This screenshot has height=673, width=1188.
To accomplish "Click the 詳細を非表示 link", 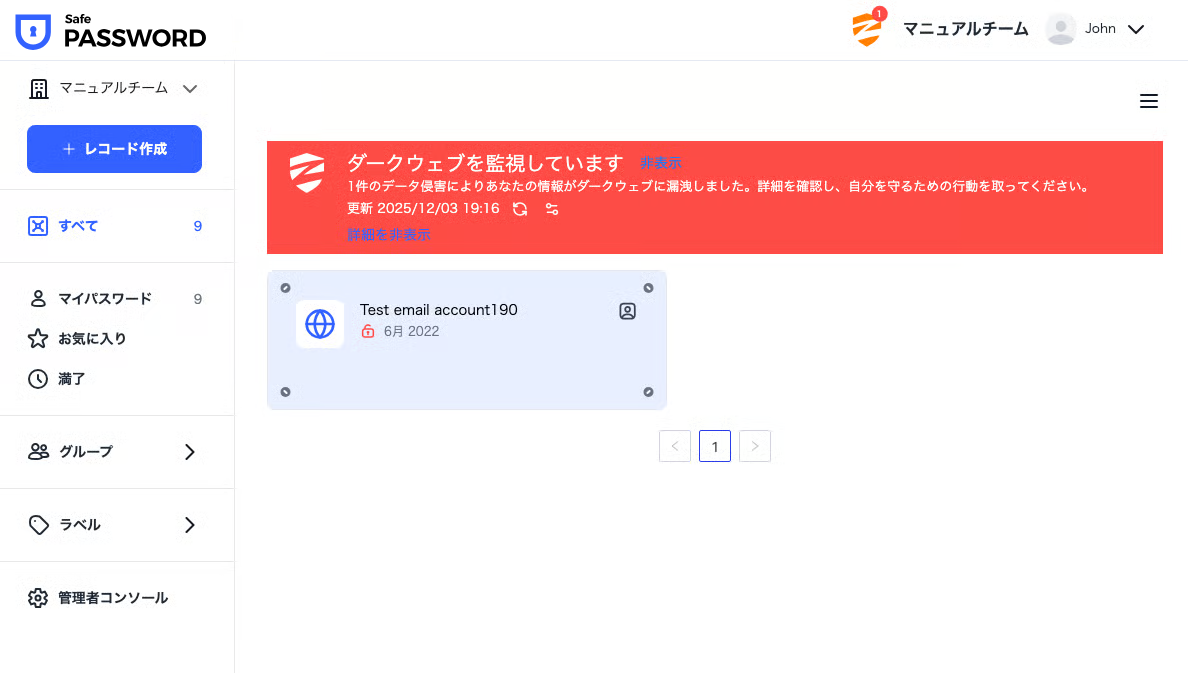I will pyautogui.click(x=389, y=235).
